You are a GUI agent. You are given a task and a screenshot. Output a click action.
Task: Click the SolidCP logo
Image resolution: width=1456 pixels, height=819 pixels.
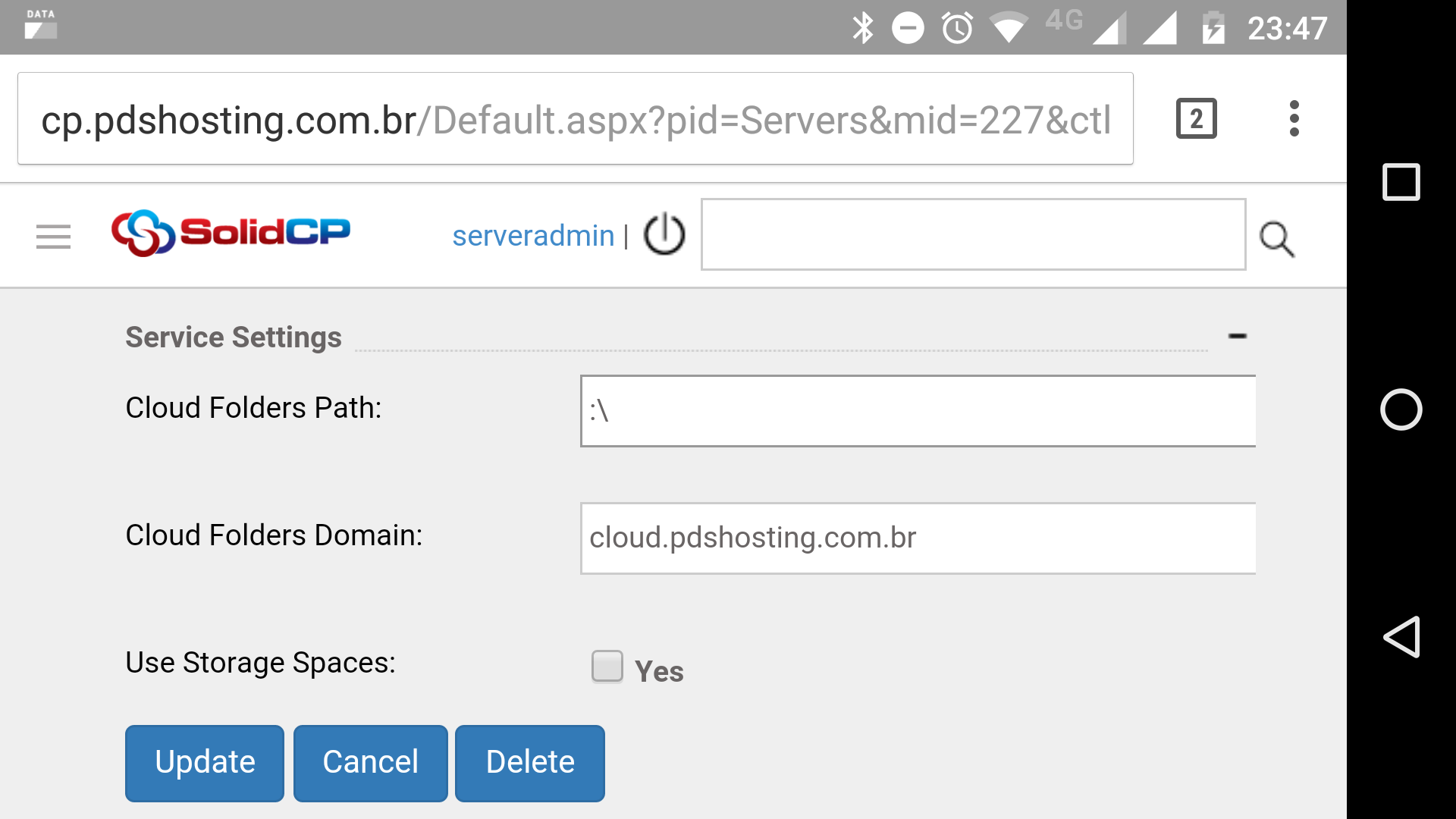pyautogui.click(x=231, y=233)
